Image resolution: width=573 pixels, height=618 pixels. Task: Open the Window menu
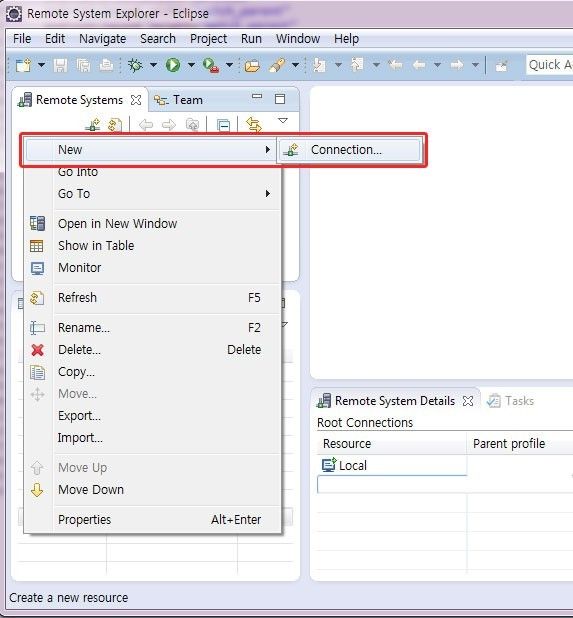298,39
